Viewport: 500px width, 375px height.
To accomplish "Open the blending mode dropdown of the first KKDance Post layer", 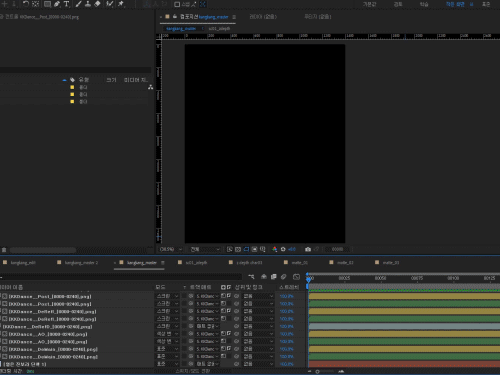I will click(x=168, y=296).
